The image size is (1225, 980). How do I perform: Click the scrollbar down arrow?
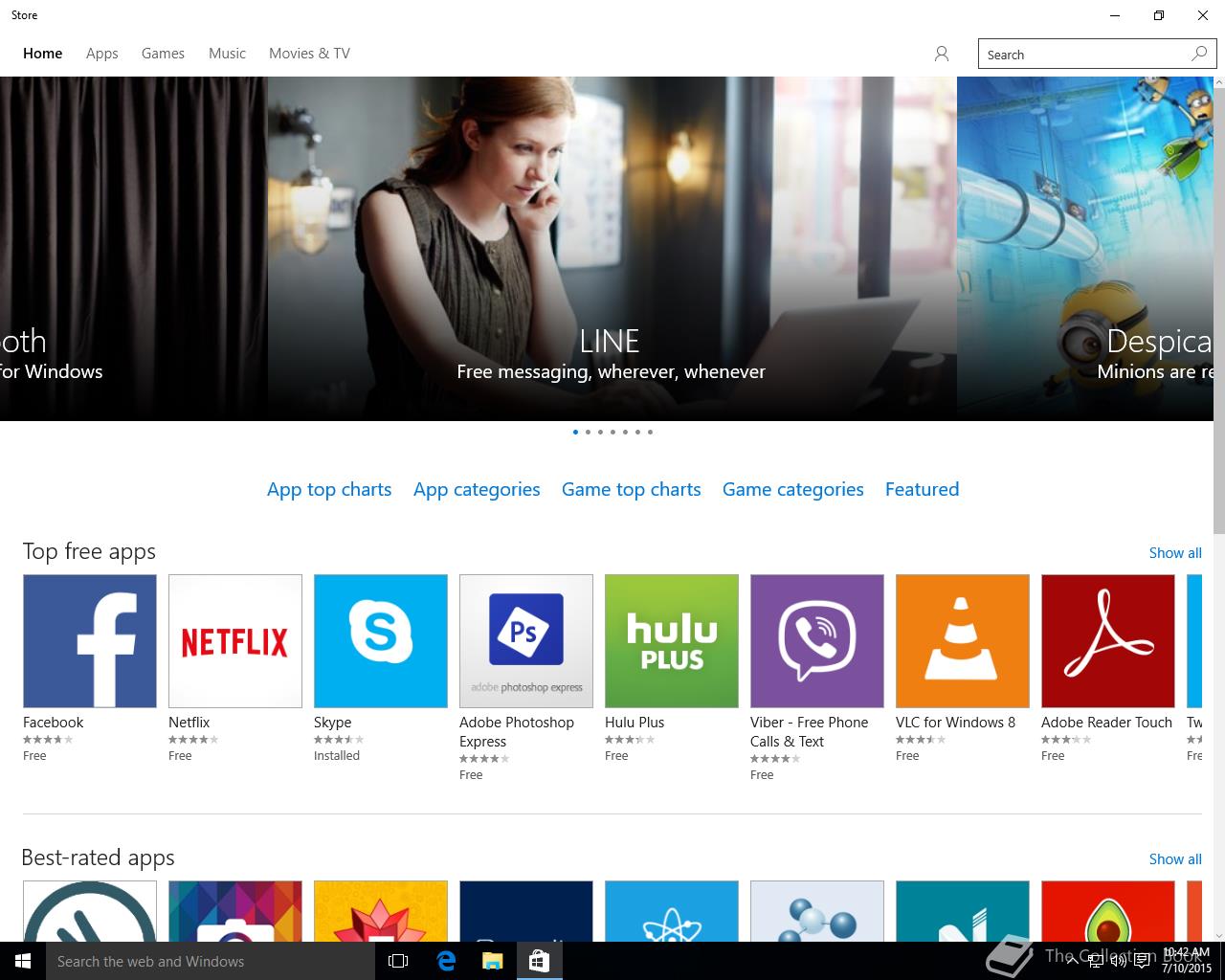(x=1219, y=934)
